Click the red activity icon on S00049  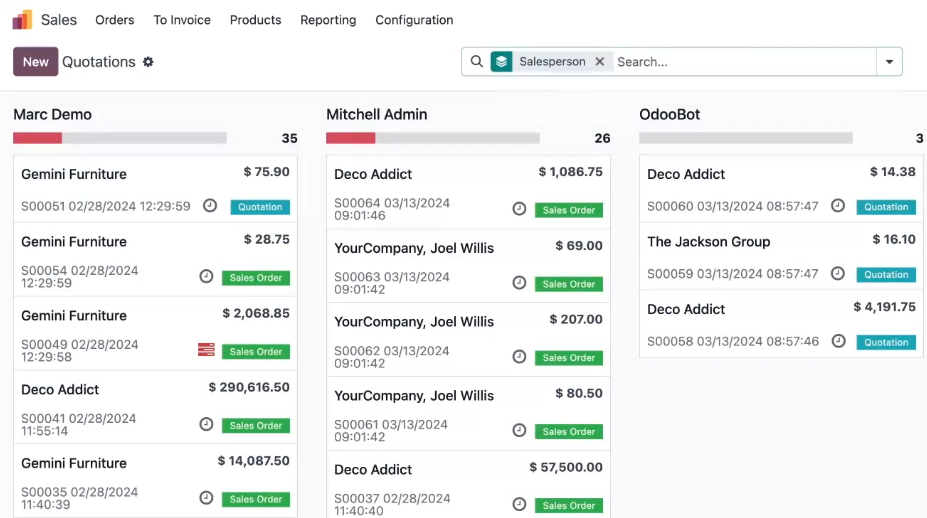[206, 349]
